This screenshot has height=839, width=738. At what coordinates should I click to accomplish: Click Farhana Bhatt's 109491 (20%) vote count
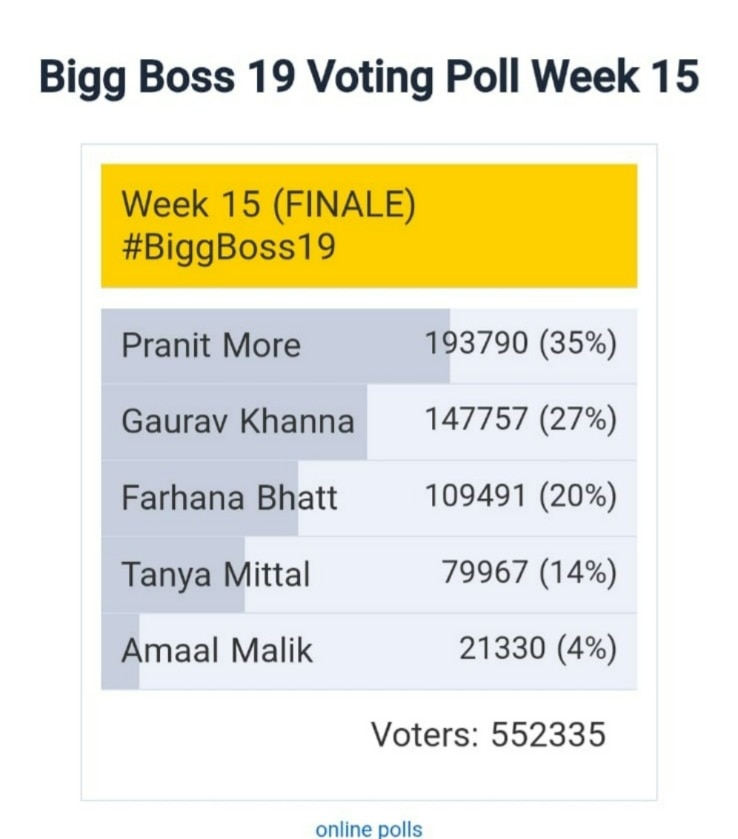(x=520, y=497)
